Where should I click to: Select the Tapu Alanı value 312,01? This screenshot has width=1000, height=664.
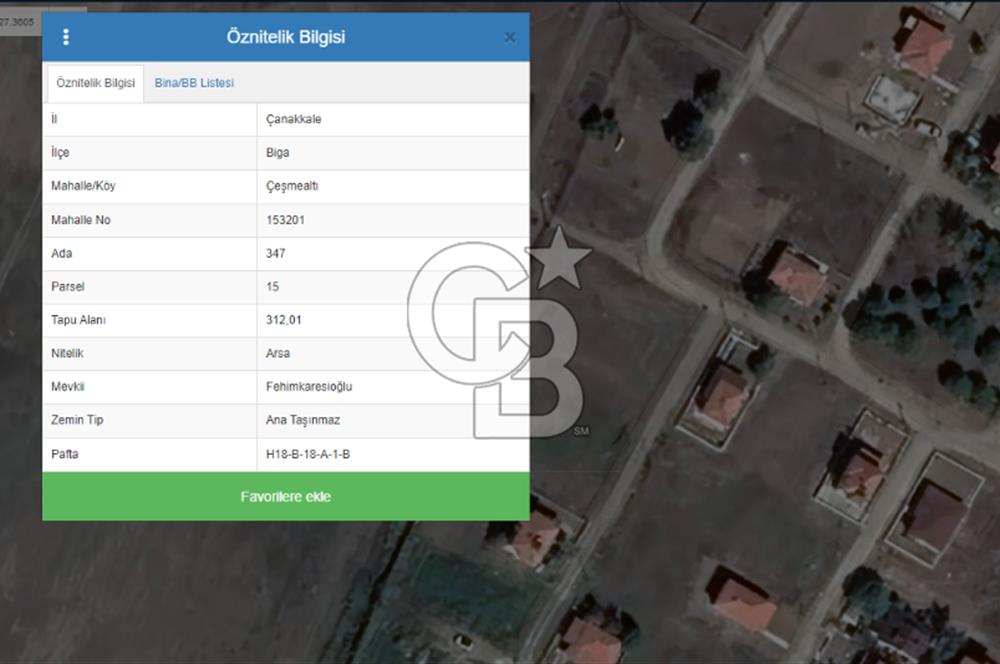pyautogui.click(x=284, y=320)
